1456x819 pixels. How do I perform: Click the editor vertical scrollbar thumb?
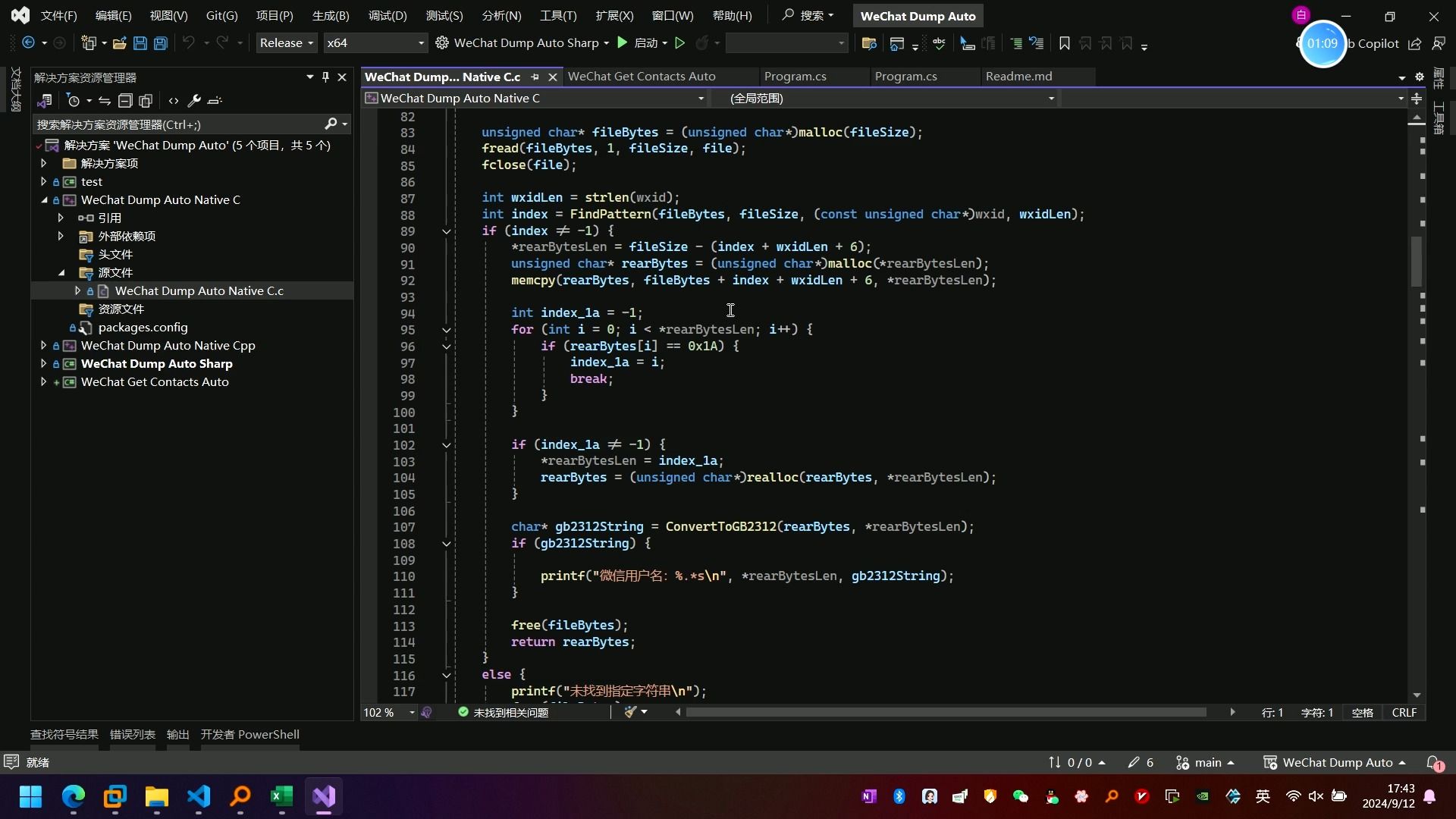coord(1416,262)
